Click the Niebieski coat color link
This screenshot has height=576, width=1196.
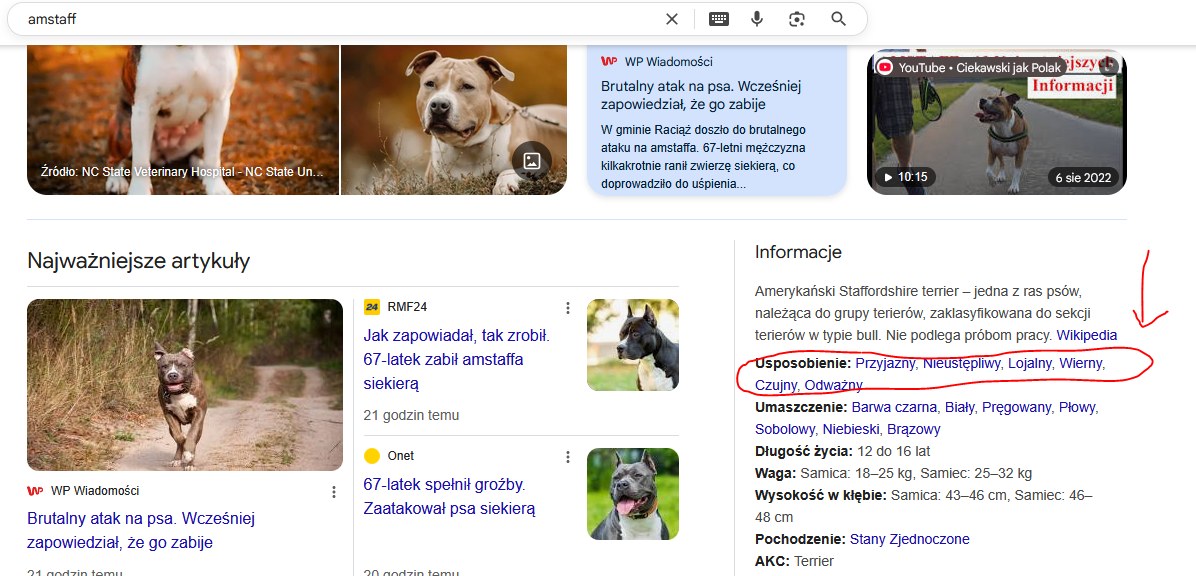[851, 429]
